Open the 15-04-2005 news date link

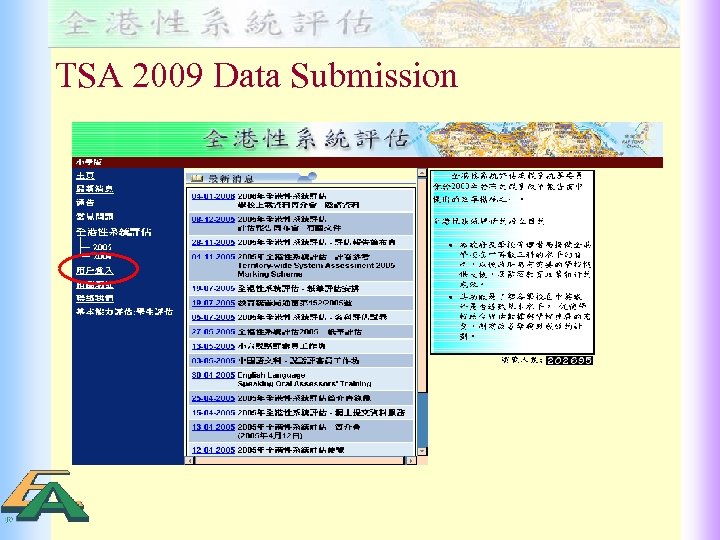tap(213, 412)
